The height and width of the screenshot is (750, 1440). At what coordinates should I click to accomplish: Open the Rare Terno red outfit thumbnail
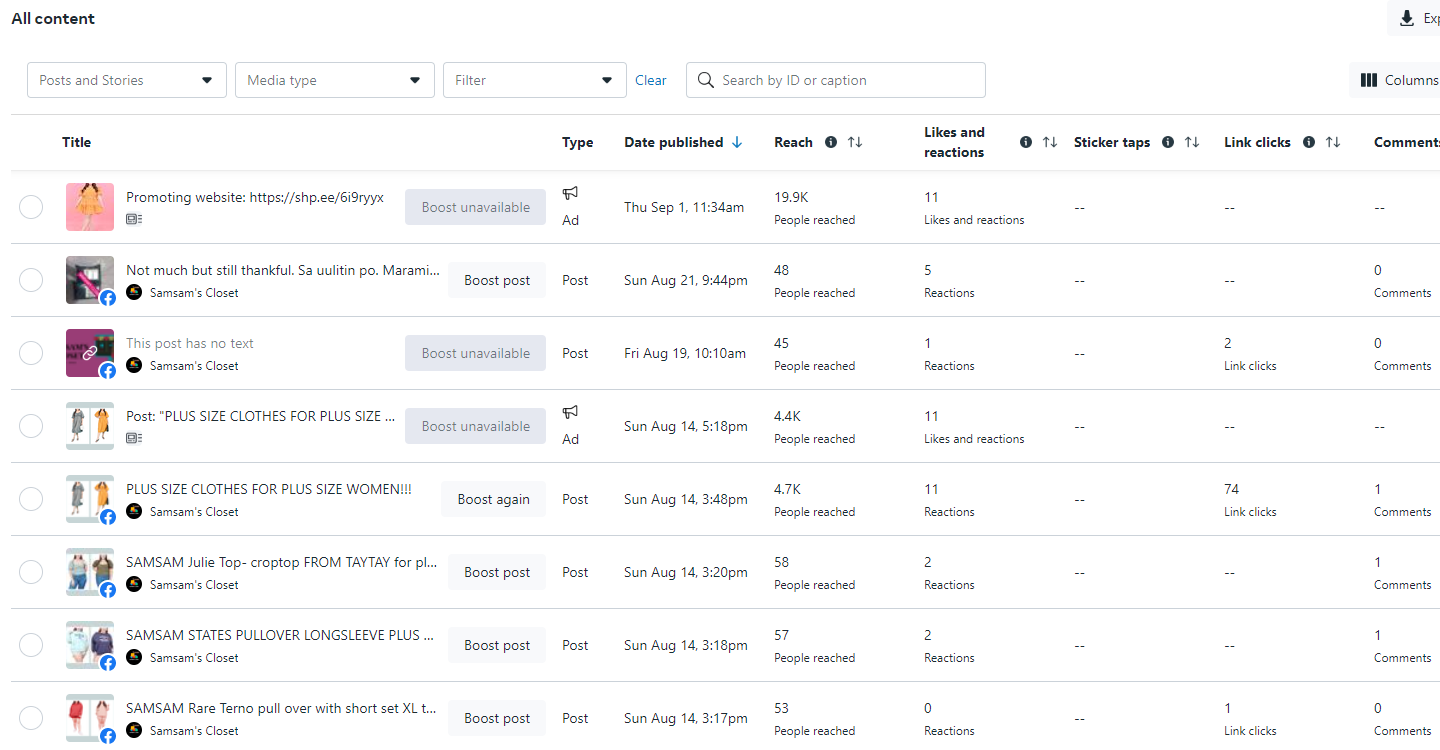[x=90, y=718]
